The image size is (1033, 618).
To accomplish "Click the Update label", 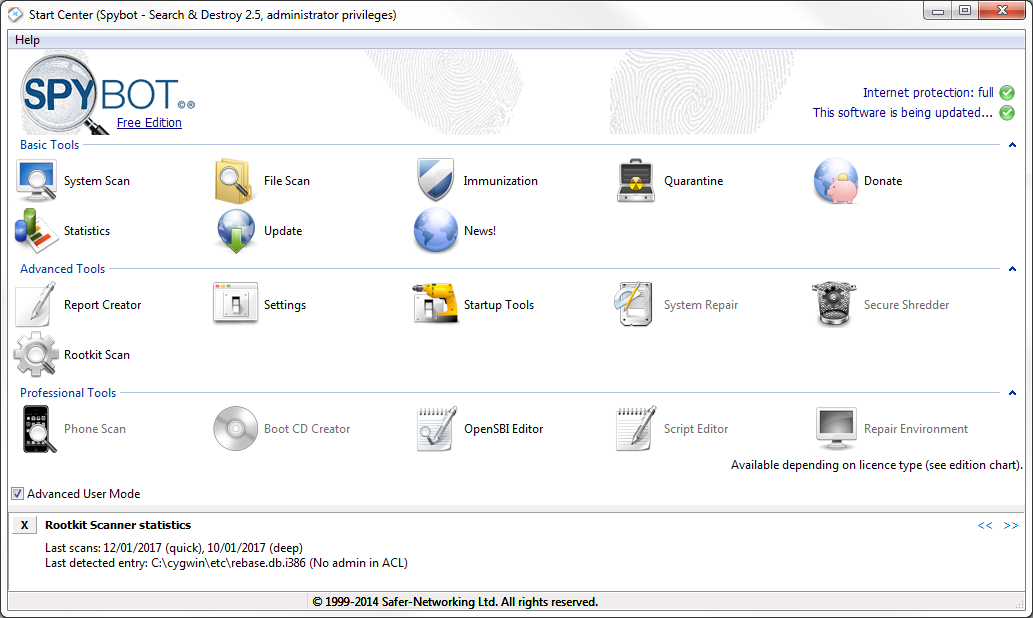I will tap(283, 231).
